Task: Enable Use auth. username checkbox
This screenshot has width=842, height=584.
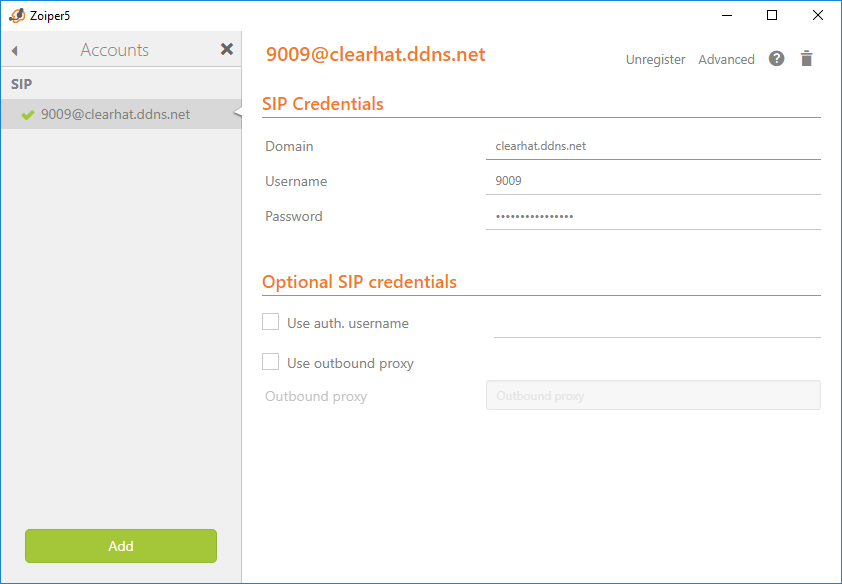Action: tap(270, 322)
